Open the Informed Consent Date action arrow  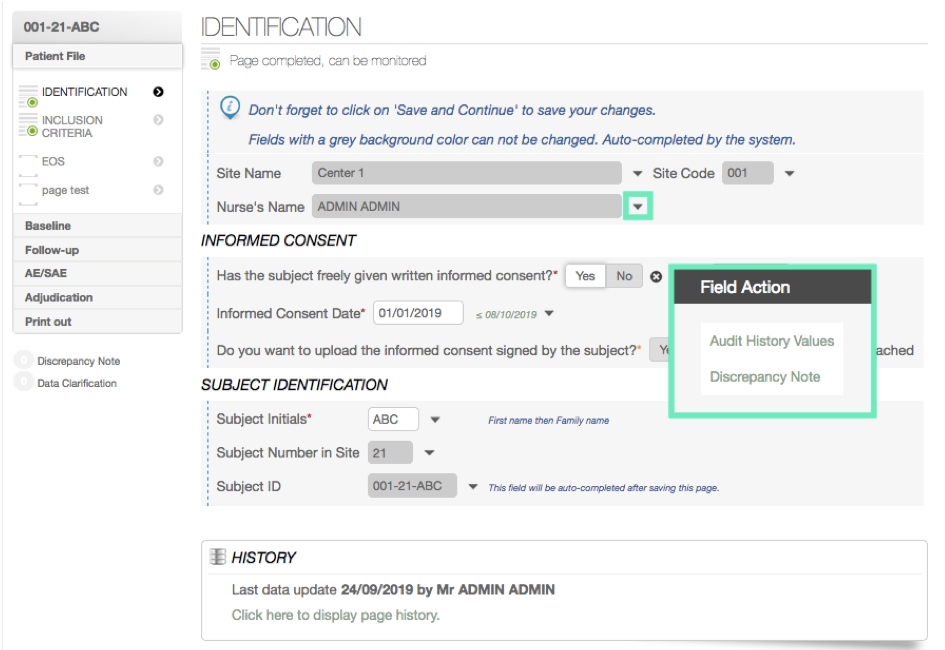tap(549, 314)
